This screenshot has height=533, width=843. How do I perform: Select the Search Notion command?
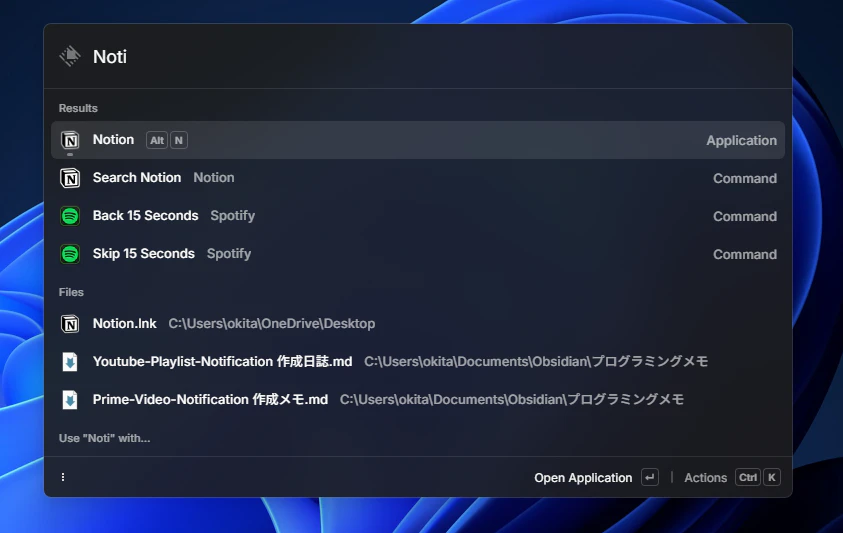(418, 178)
